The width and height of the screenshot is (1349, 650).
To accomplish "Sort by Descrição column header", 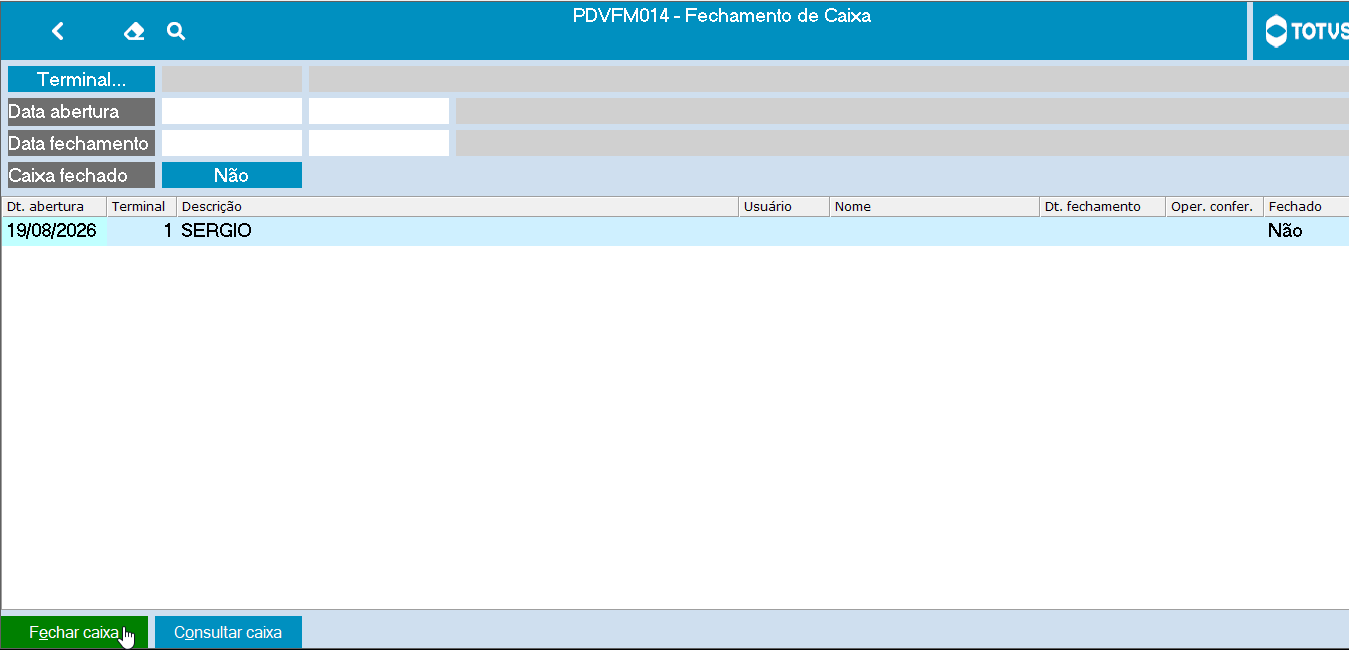I will click(458, 206).
